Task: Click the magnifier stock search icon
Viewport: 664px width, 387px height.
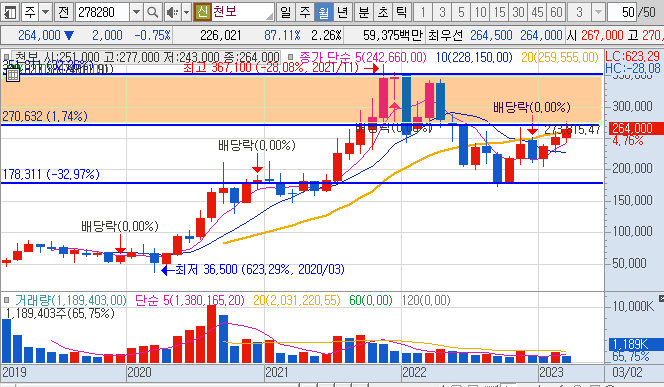Action: tap(152, 13)
